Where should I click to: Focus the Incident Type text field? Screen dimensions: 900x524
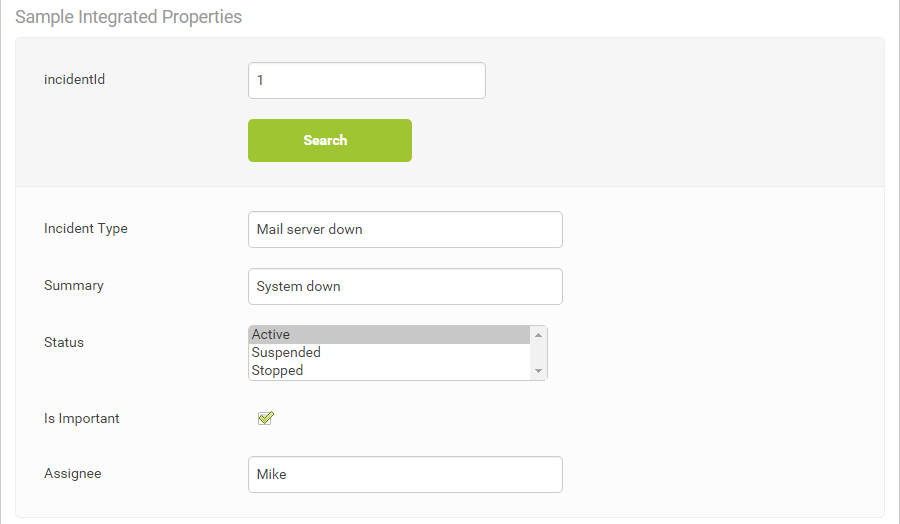pyautogui.click(x=405, y=230)
